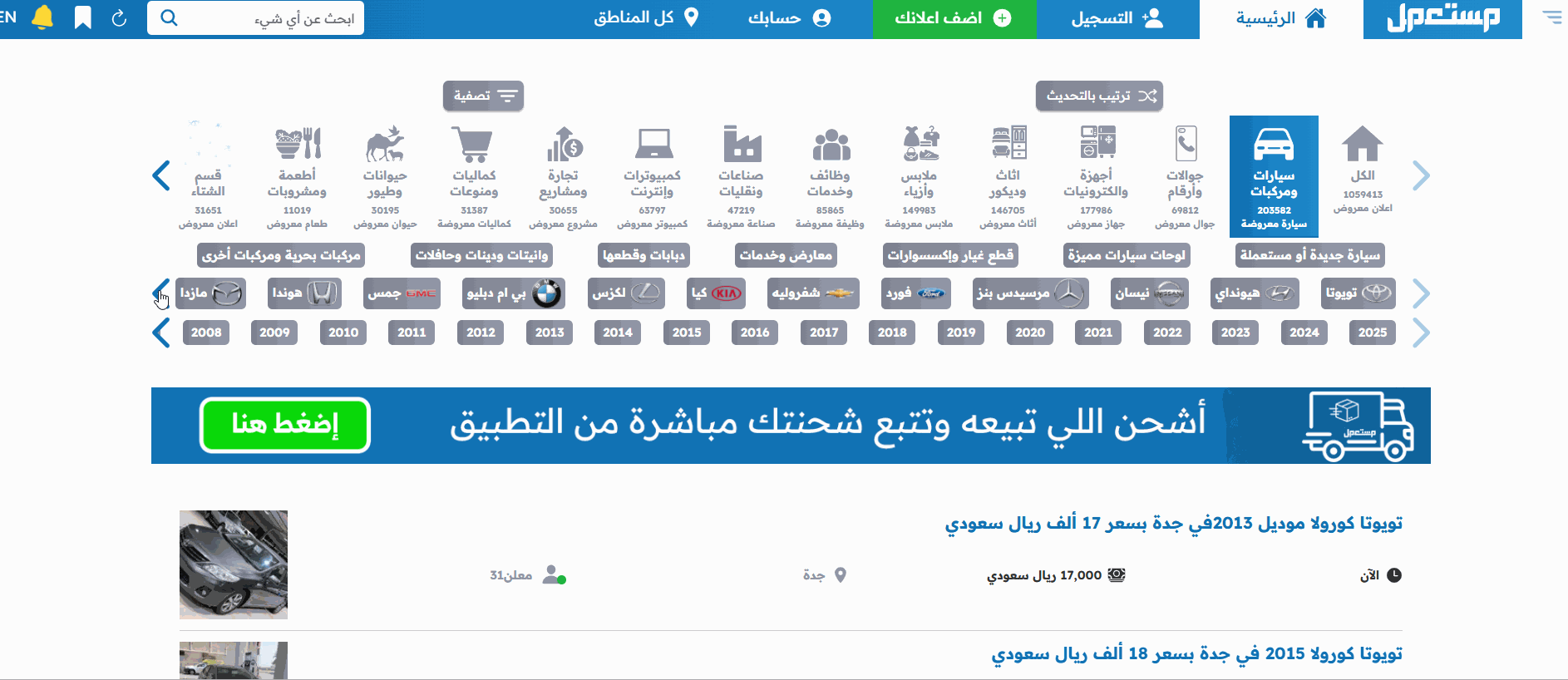Open saved bookmarks icon
This screenshot has height=680, width=1568.
point(82,17)
